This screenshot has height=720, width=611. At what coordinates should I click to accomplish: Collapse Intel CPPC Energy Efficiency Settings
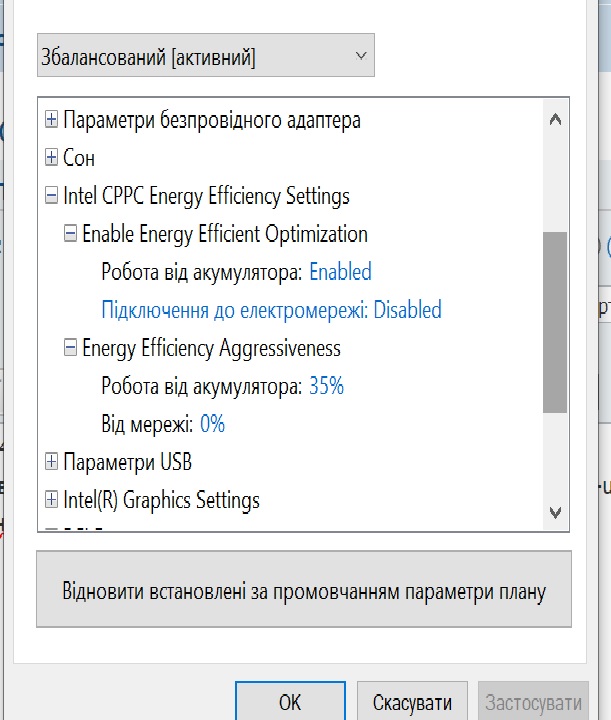[52, 197]
